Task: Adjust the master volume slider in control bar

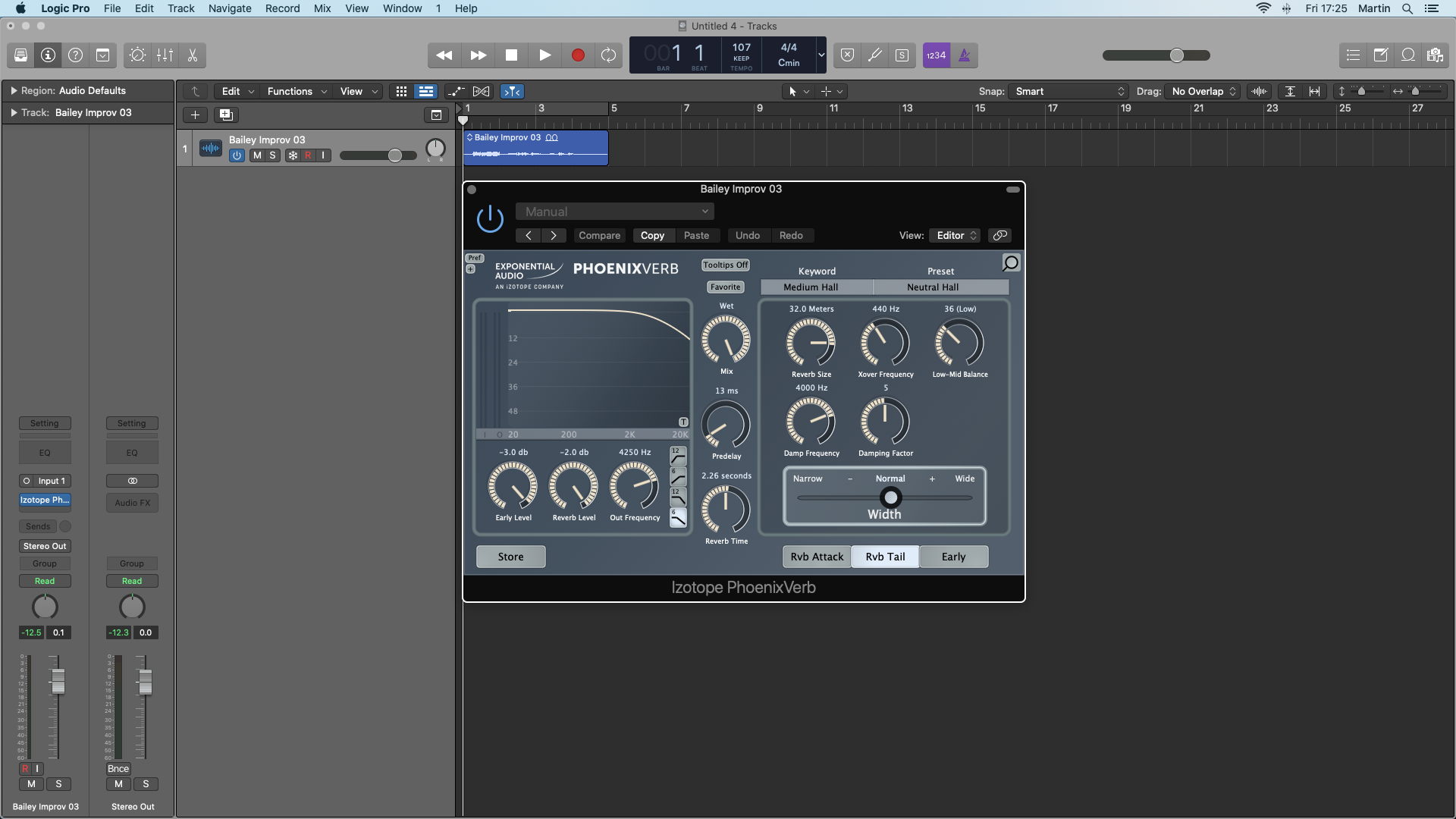Action: pyautogui.click(x=1177, y=55)
